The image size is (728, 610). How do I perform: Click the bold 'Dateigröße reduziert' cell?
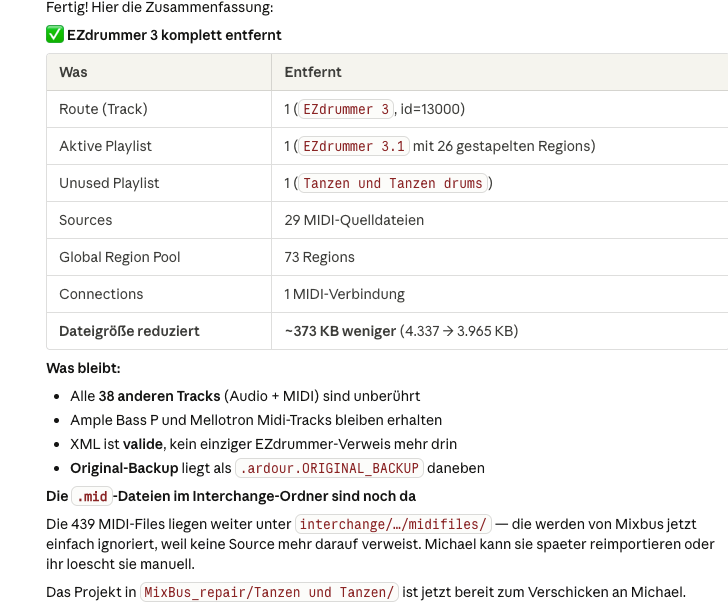click(129, 331)
